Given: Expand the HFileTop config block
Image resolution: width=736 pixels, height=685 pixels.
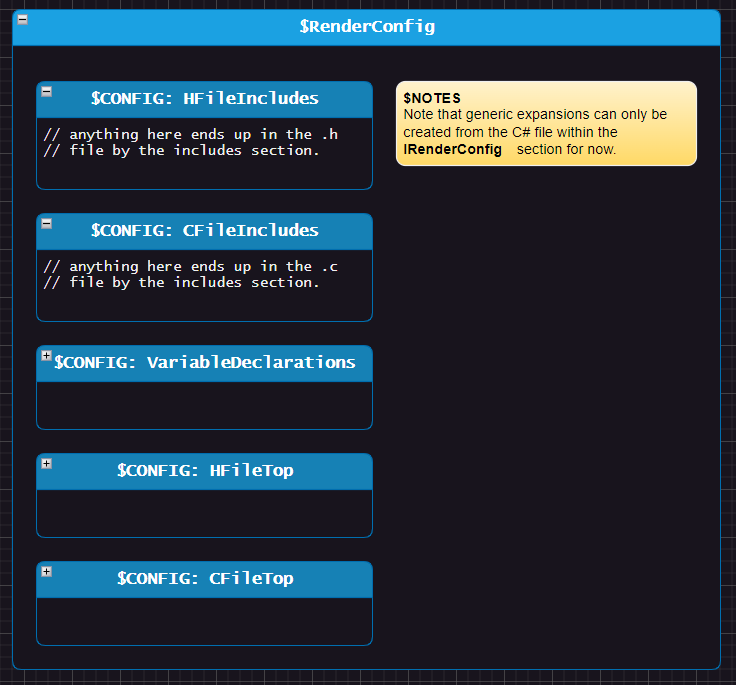Looking at the screenshot, I should pyautogui.click(x=46, y=463).
